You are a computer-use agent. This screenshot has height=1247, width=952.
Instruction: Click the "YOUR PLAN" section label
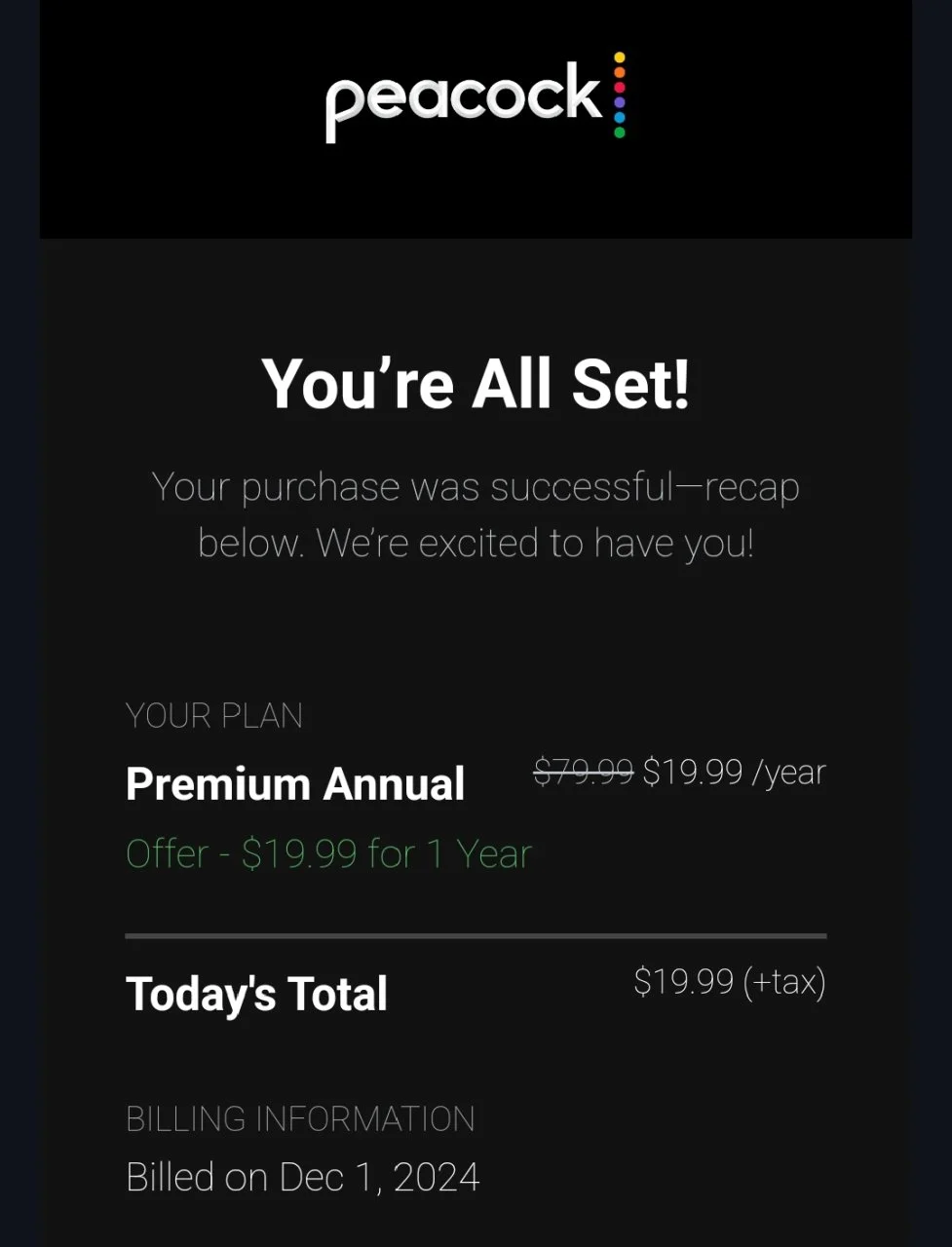tap(214, 716)
